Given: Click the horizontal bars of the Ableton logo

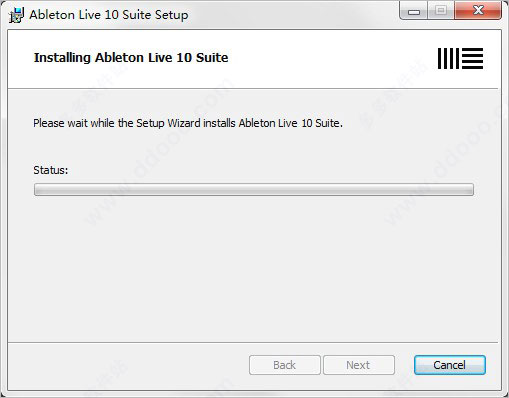Looking at the screenshot, I should (472, 58).
